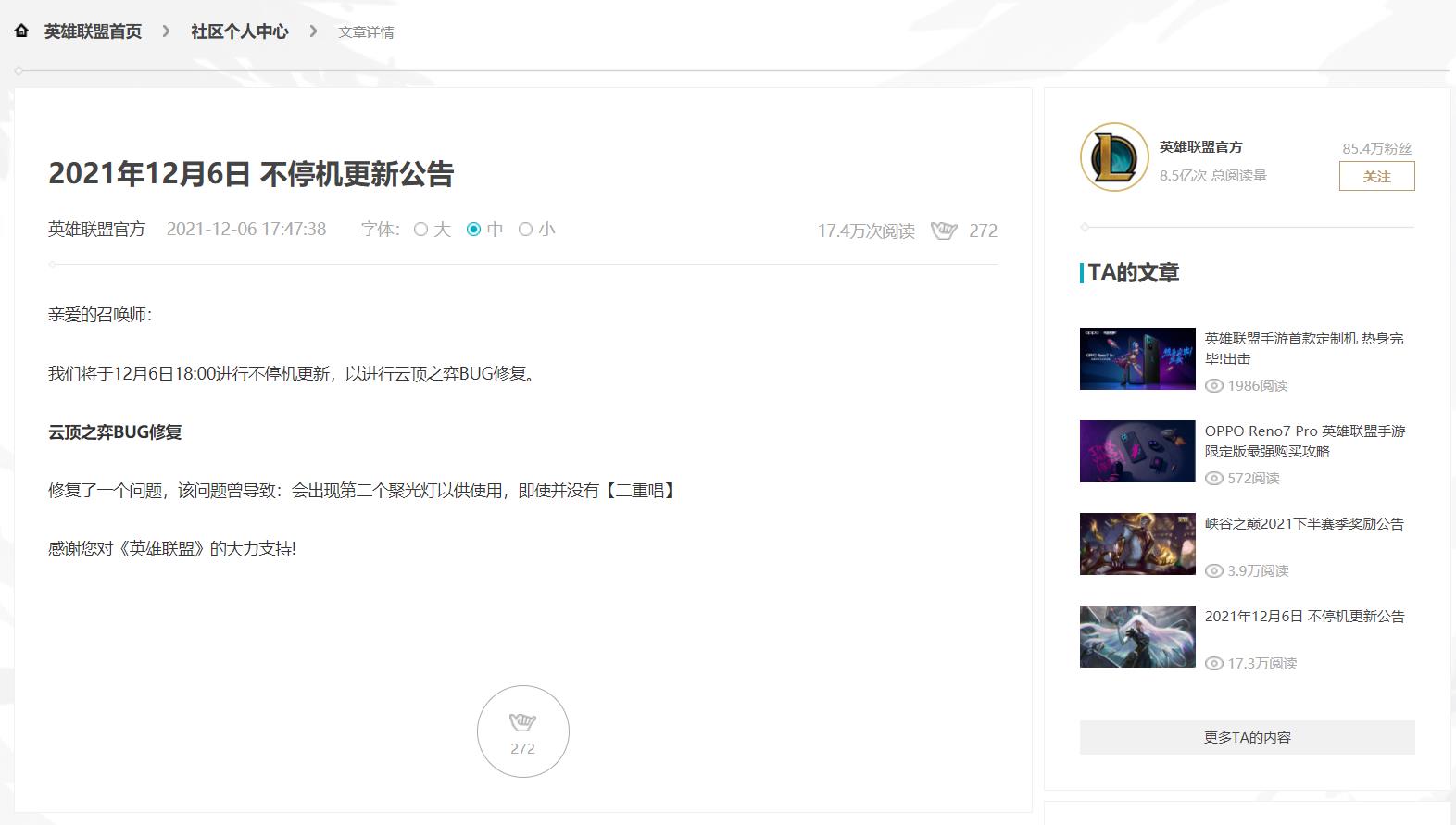Click the chevron after 社区个人中心 breadcrumb
Viewport: 1456px width, 825px height.
(x=313, y=31)
